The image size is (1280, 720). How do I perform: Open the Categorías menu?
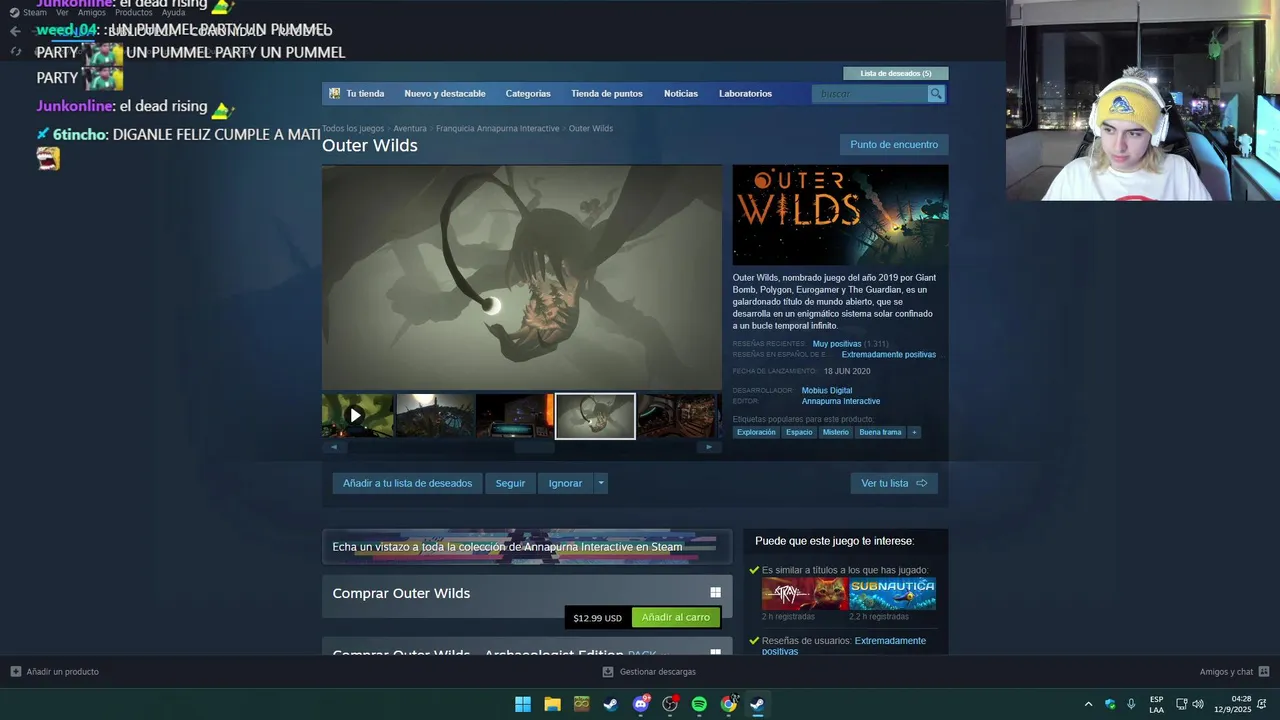click(528, 93)
